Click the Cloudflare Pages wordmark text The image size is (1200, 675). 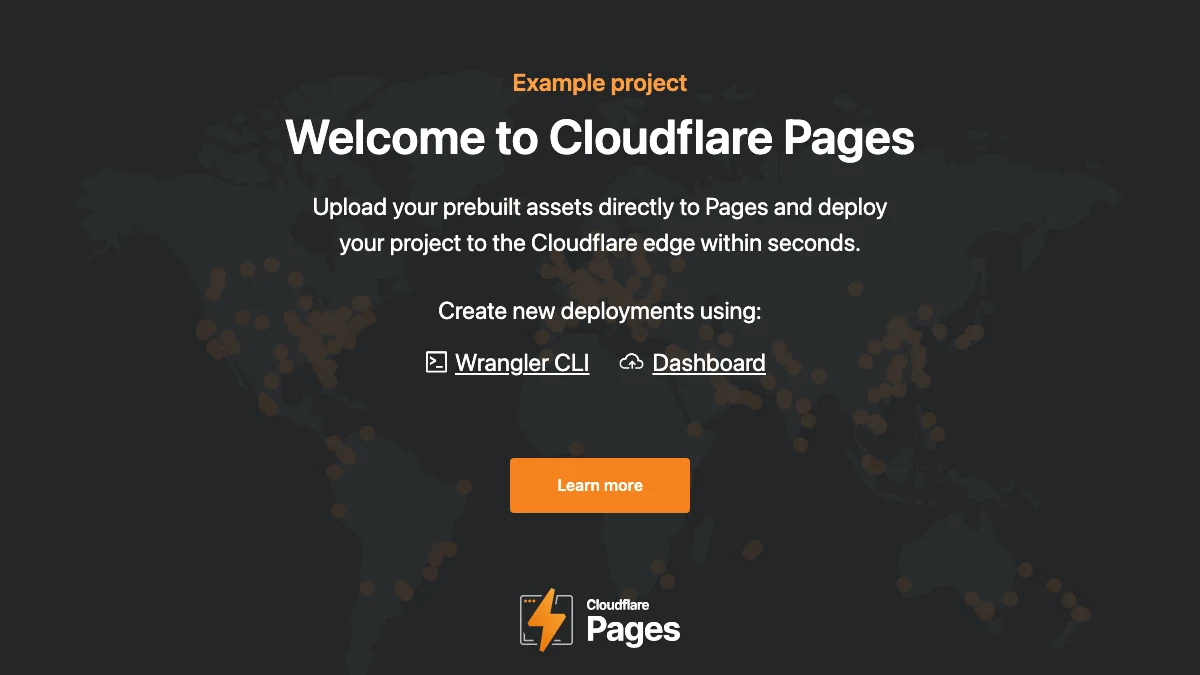click(x=633, y=621)
